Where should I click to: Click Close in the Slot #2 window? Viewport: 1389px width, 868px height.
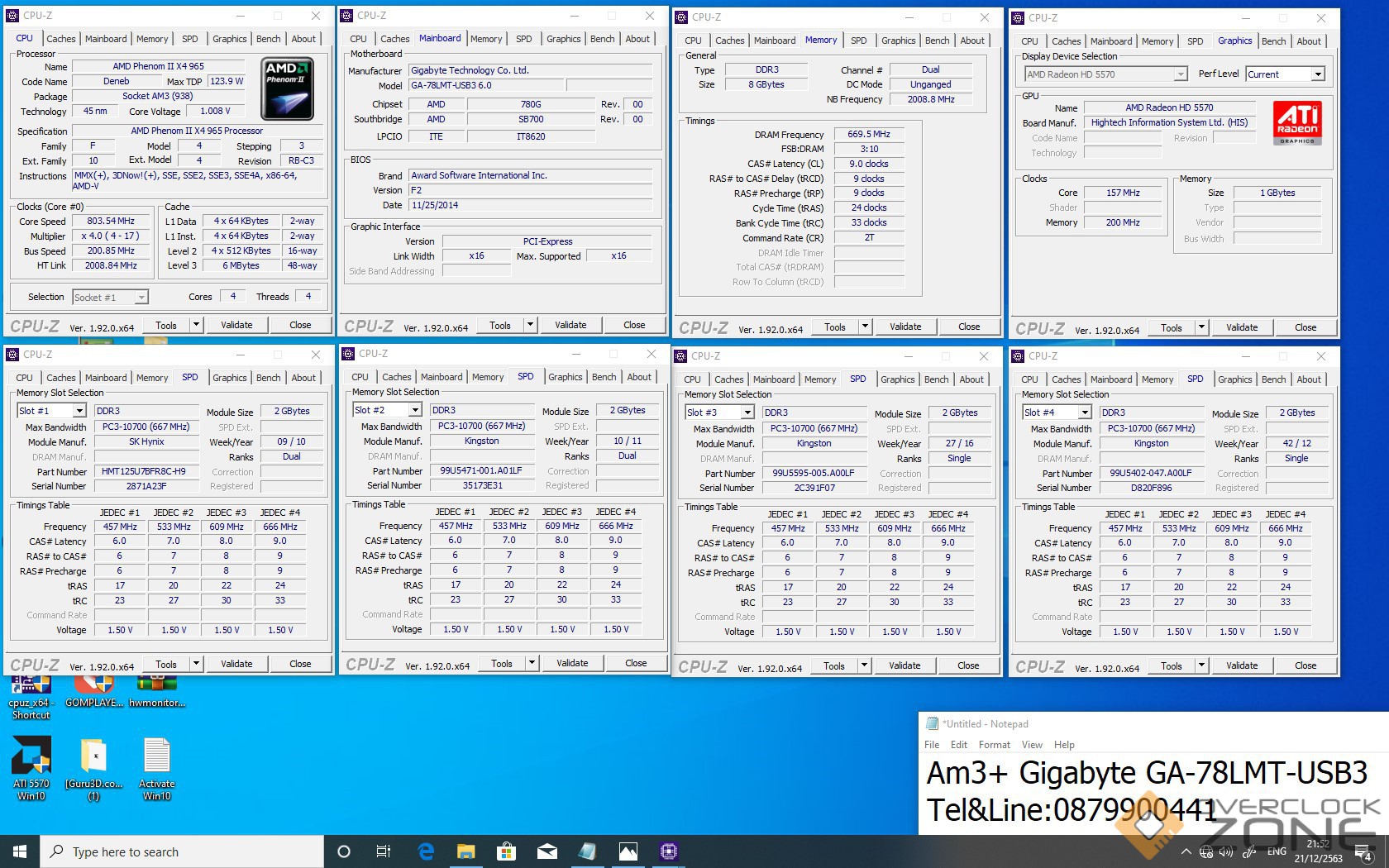pyautogui.click(x=636, y=663)
